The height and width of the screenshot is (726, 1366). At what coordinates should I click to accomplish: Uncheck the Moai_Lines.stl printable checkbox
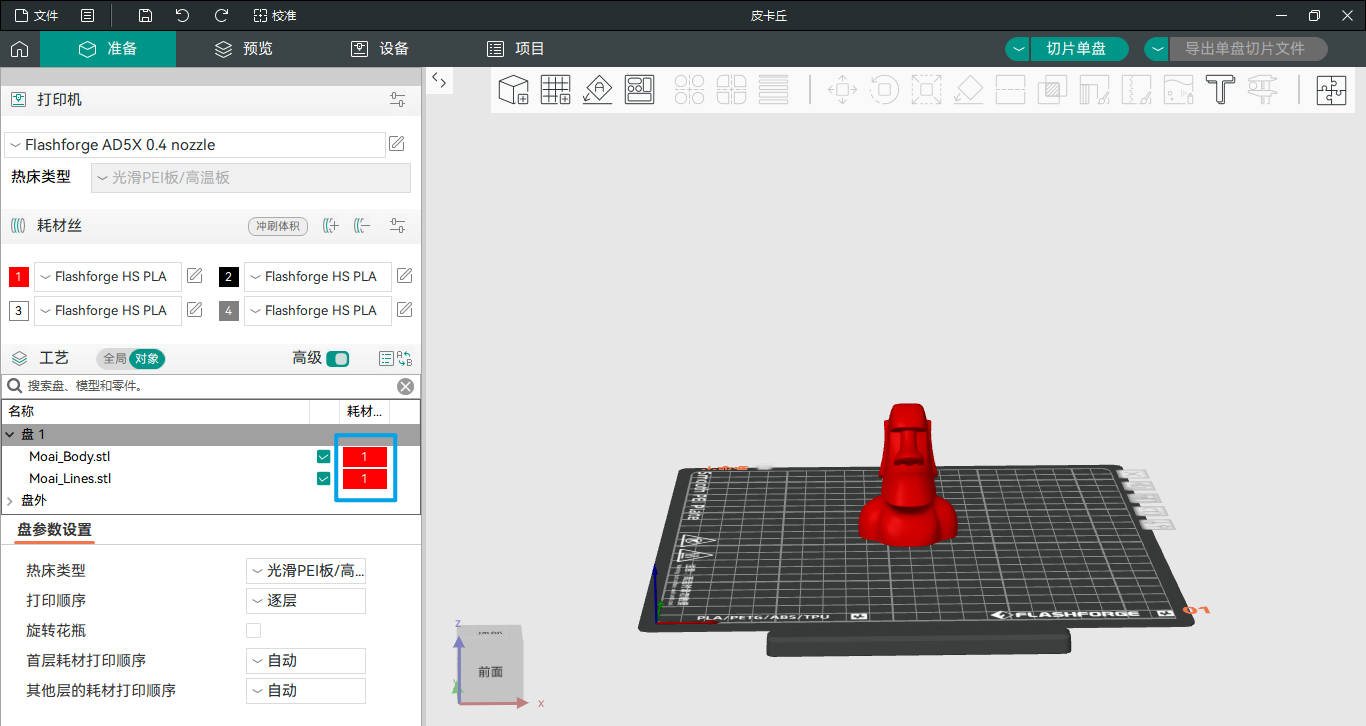[323, 478]
